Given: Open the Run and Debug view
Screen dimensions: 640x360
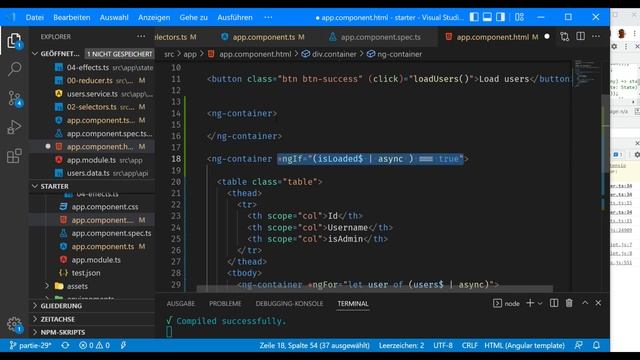Looking at the screenshot, I should tap(14, 127).
